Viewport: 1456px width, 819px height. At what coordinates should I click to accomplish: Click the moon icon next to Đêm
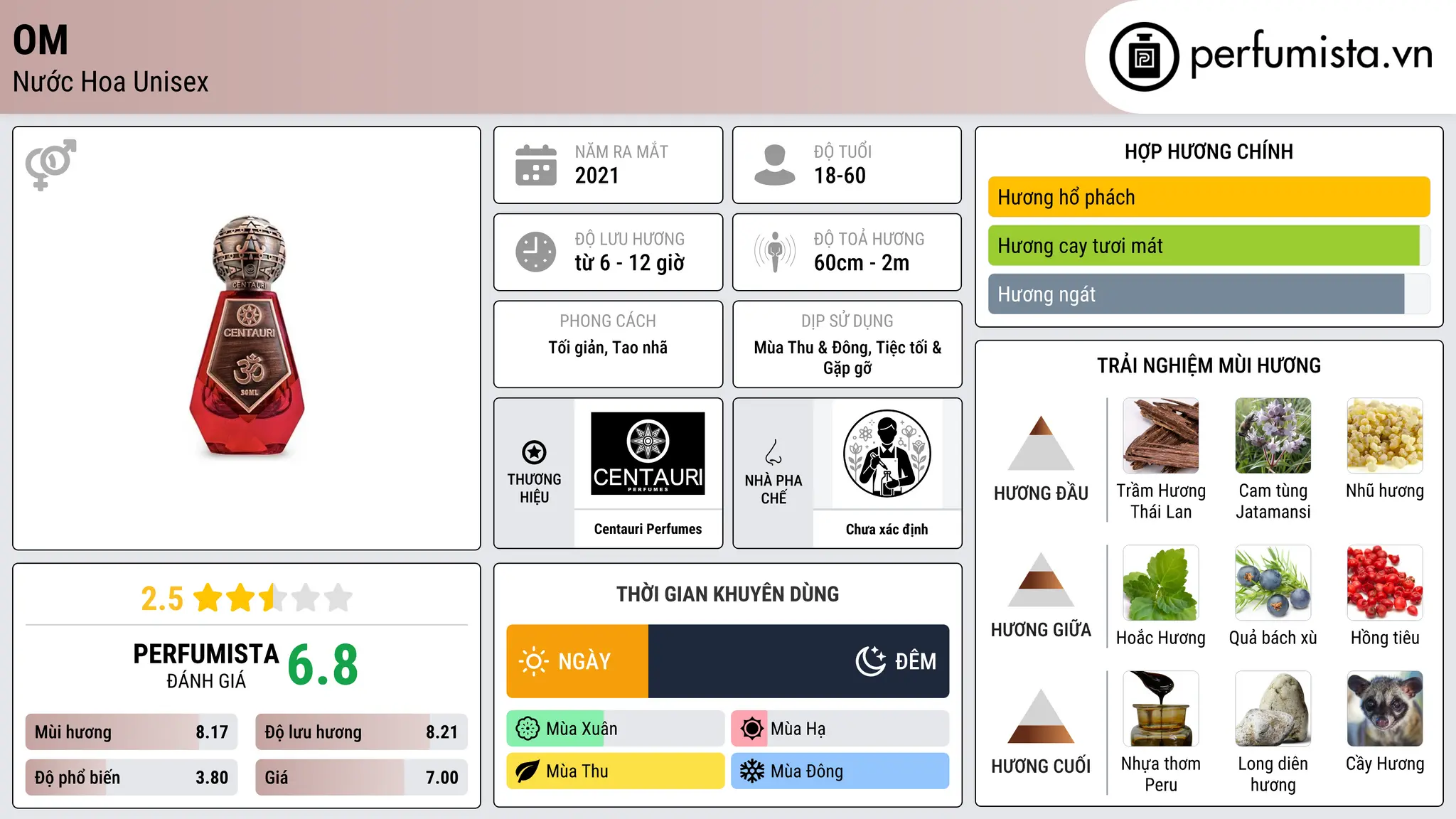[871, 661]
